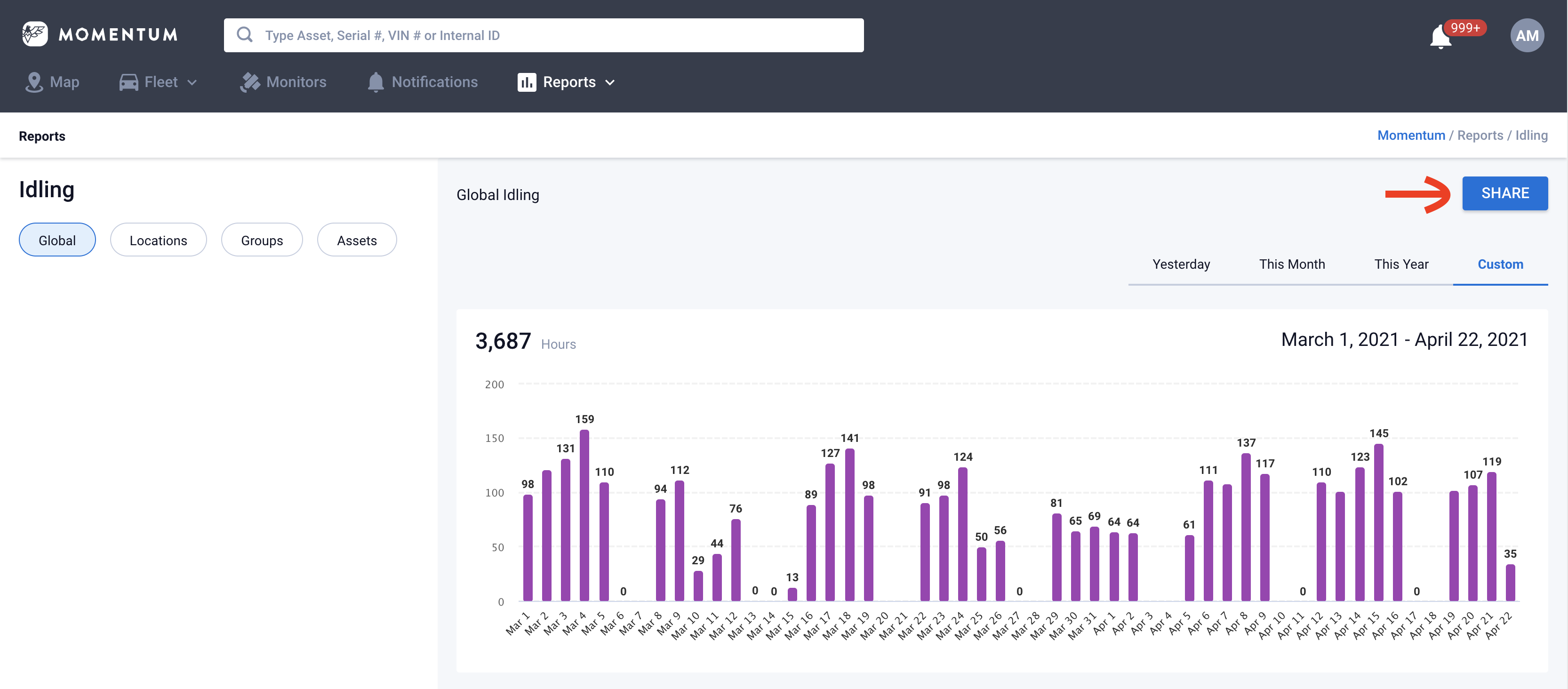This screenshot has width=1568, height=689.
Task: Open the AM user avatar menu
Action: (1527, 36)
